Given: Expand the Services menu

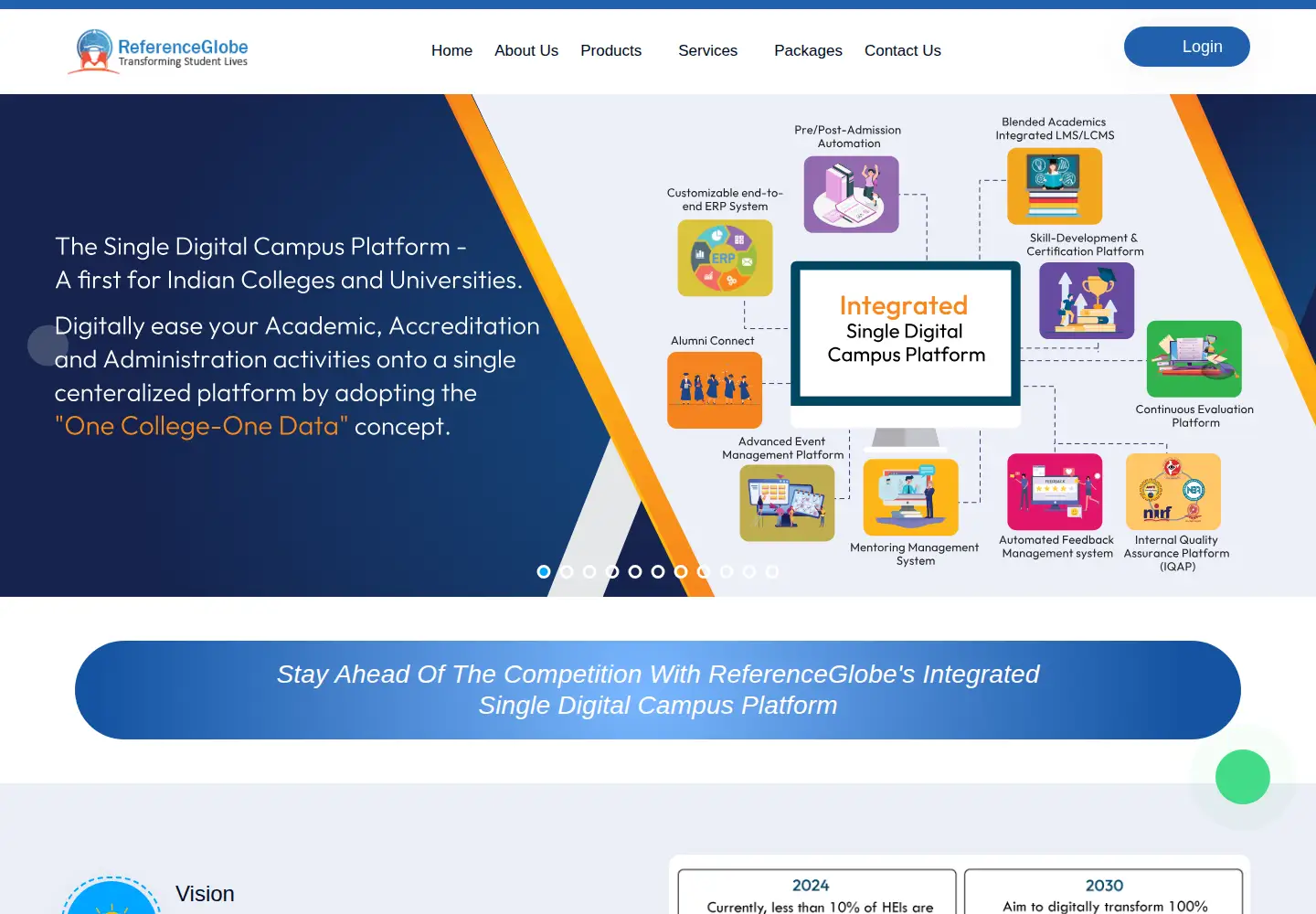Looking at the screenshot, I should pos(708,51).
